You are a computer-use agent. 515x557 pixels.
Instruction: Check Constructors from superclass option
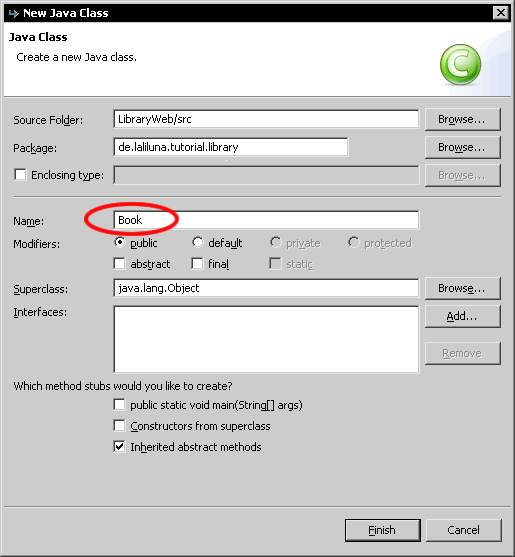pos(119,426)
